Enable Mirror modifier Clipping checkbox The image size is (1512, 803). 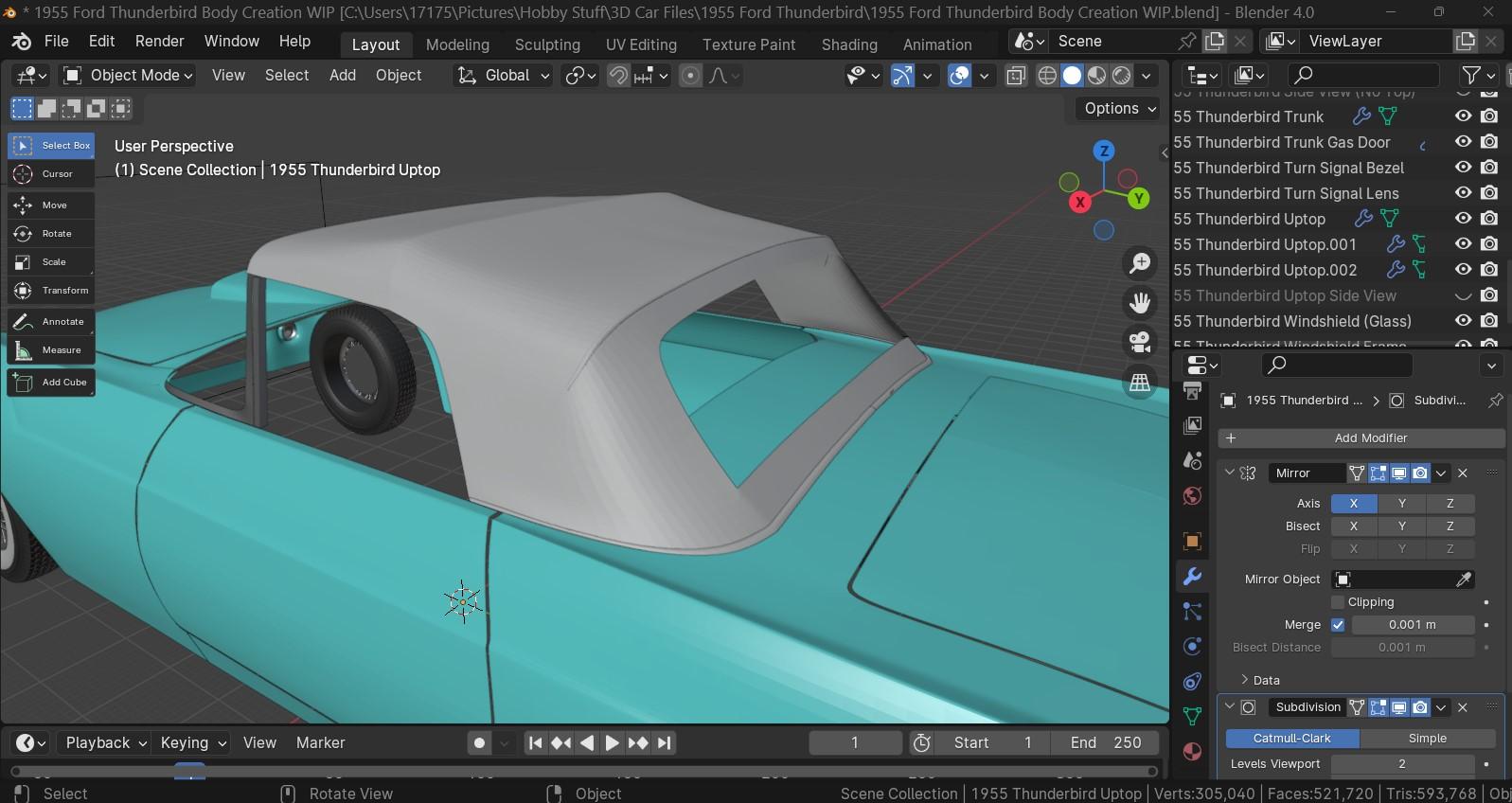(1338, 602)
